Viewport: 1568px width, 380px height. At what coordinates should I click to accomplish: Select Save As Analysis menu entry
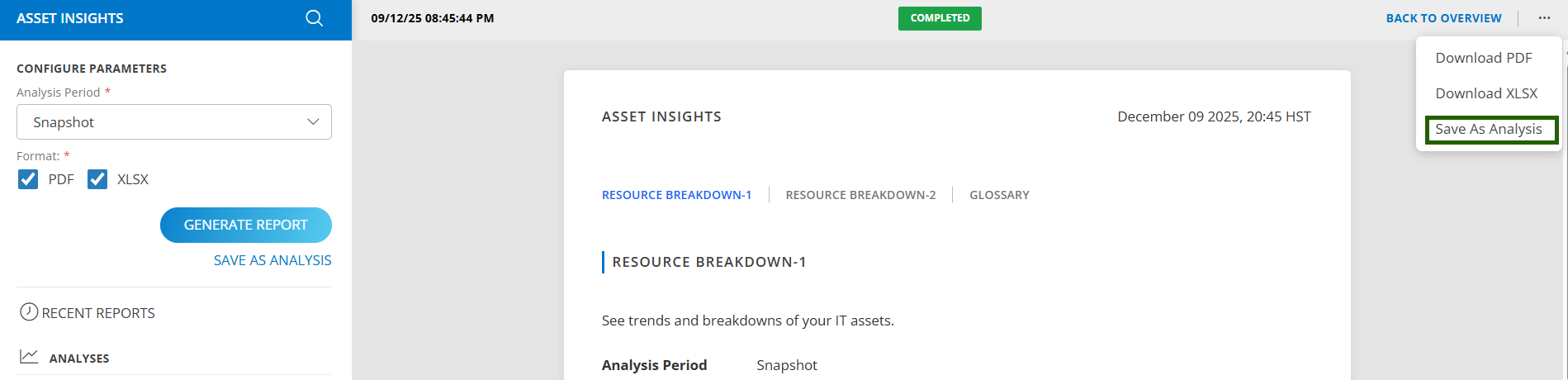point(1488,129)
